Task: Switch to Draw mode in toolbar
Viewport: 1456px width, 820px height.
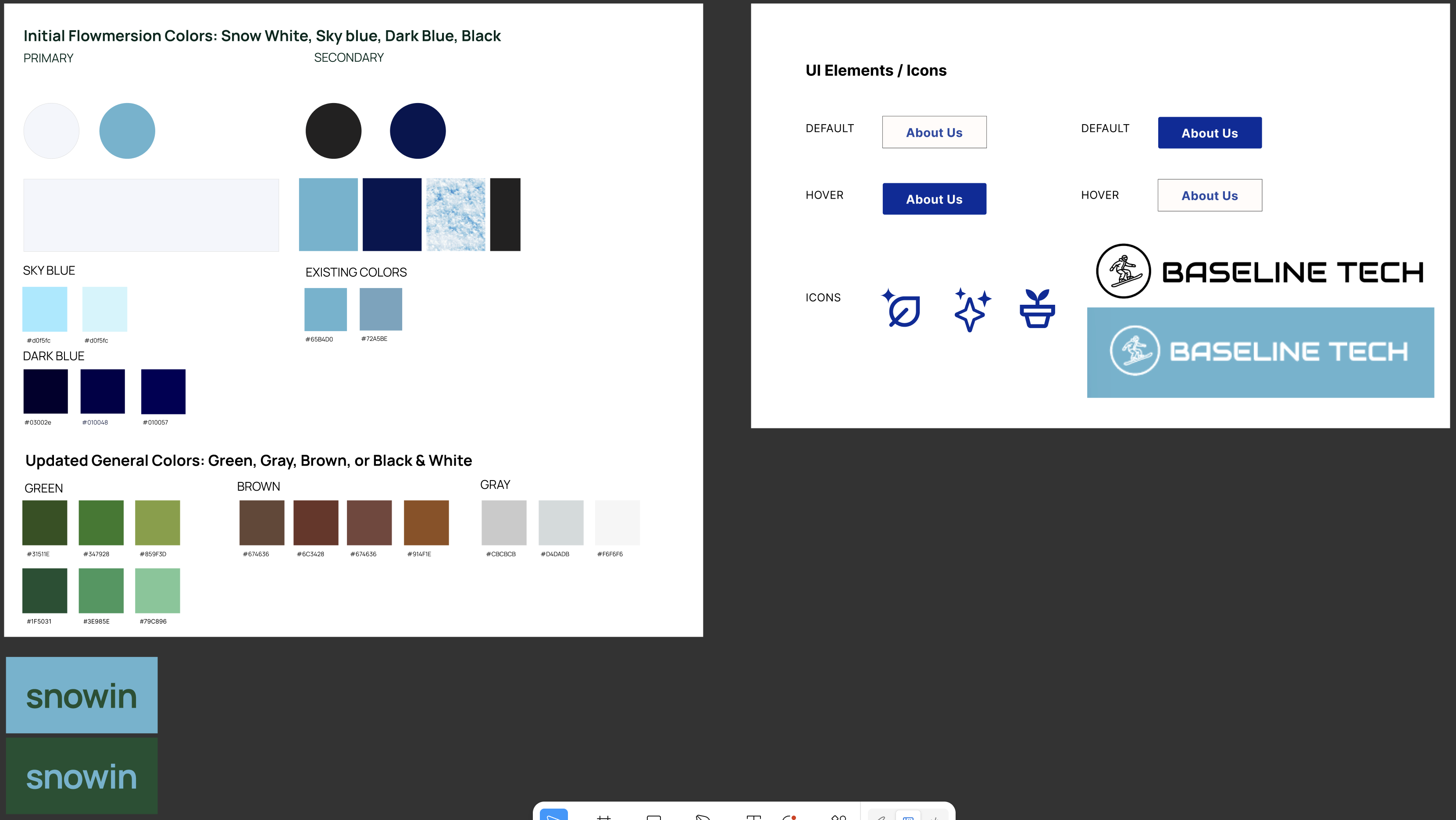Action: (882, 816)
